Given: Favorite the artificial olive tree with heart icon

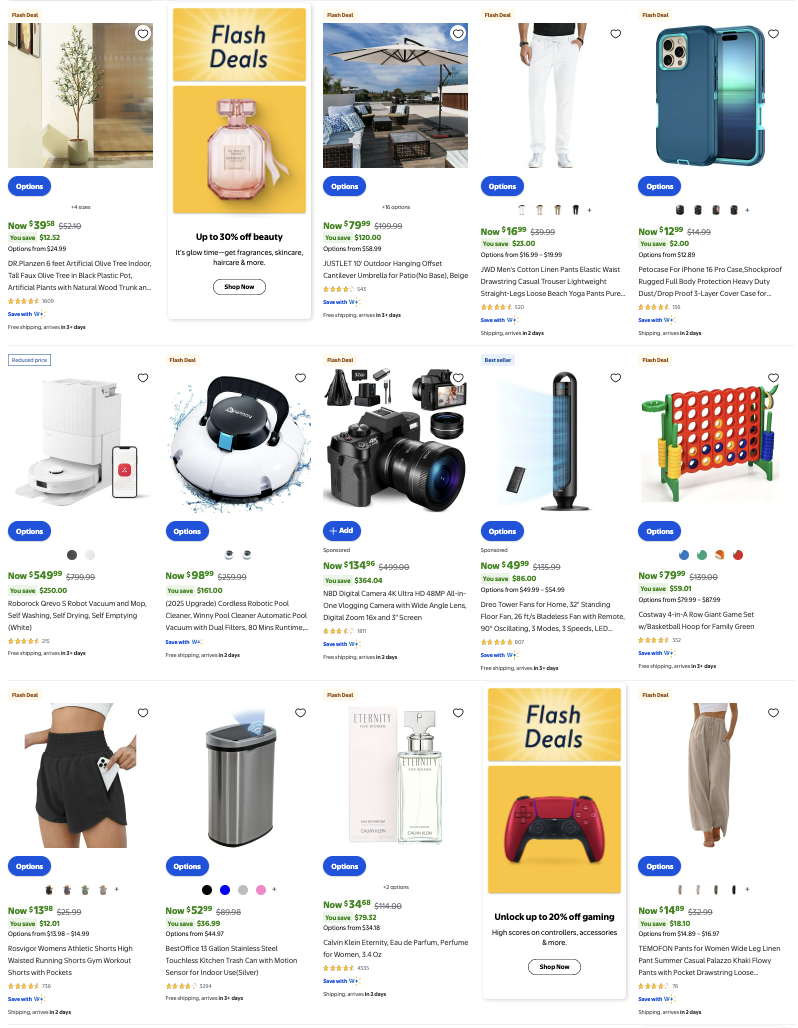Looking at the screenshot, I should (143, 33).
